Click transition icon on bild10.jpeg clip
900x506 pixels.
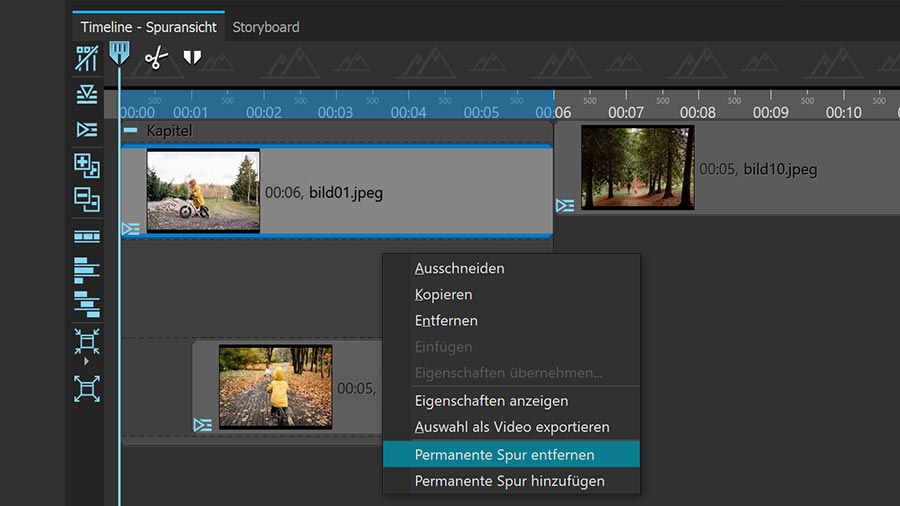(x=565, y=205)
